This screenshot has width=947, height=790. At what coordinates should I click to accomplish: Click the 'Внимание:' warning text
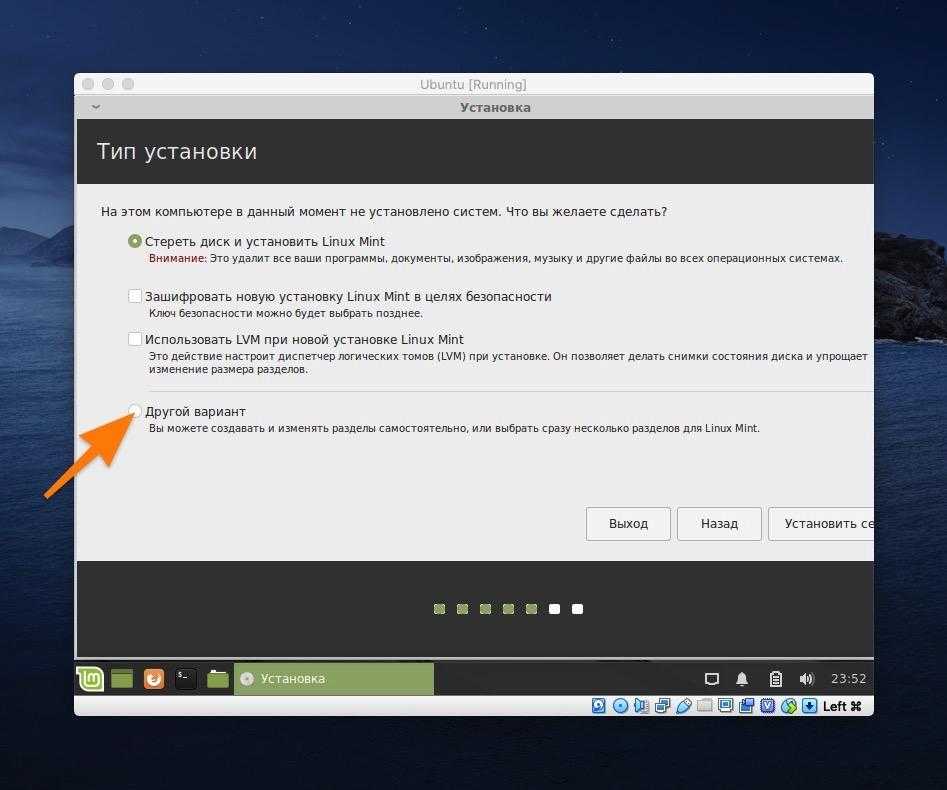click(x=178, y=258)
